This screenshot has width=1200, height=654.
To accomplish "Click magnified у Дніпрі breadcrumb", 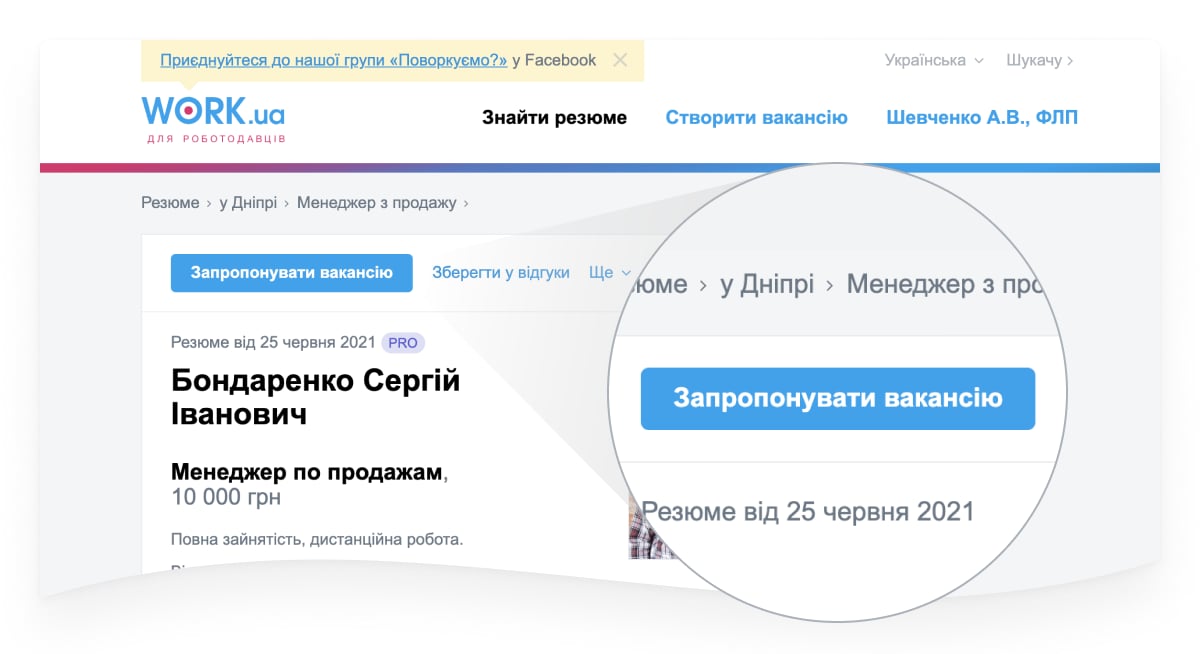I will click(x=766, y=284).
